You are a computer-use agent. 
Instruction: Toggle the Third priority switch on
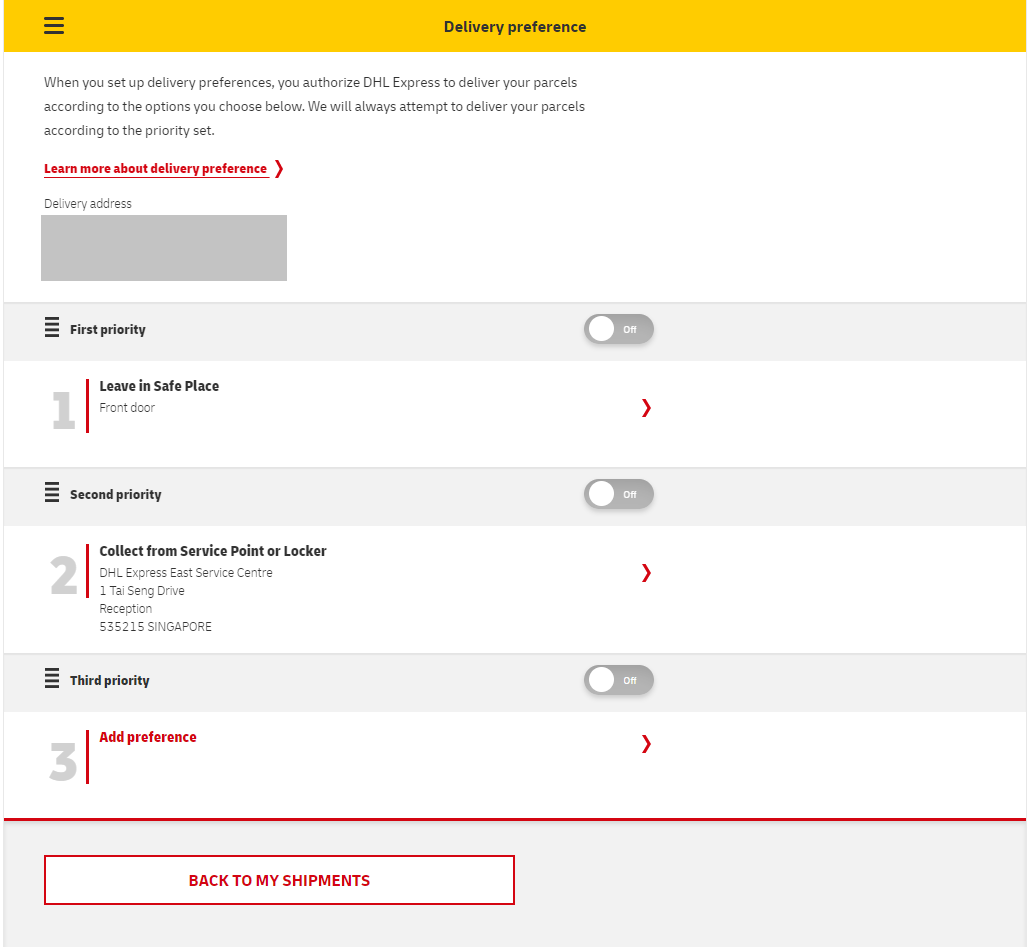618,680
